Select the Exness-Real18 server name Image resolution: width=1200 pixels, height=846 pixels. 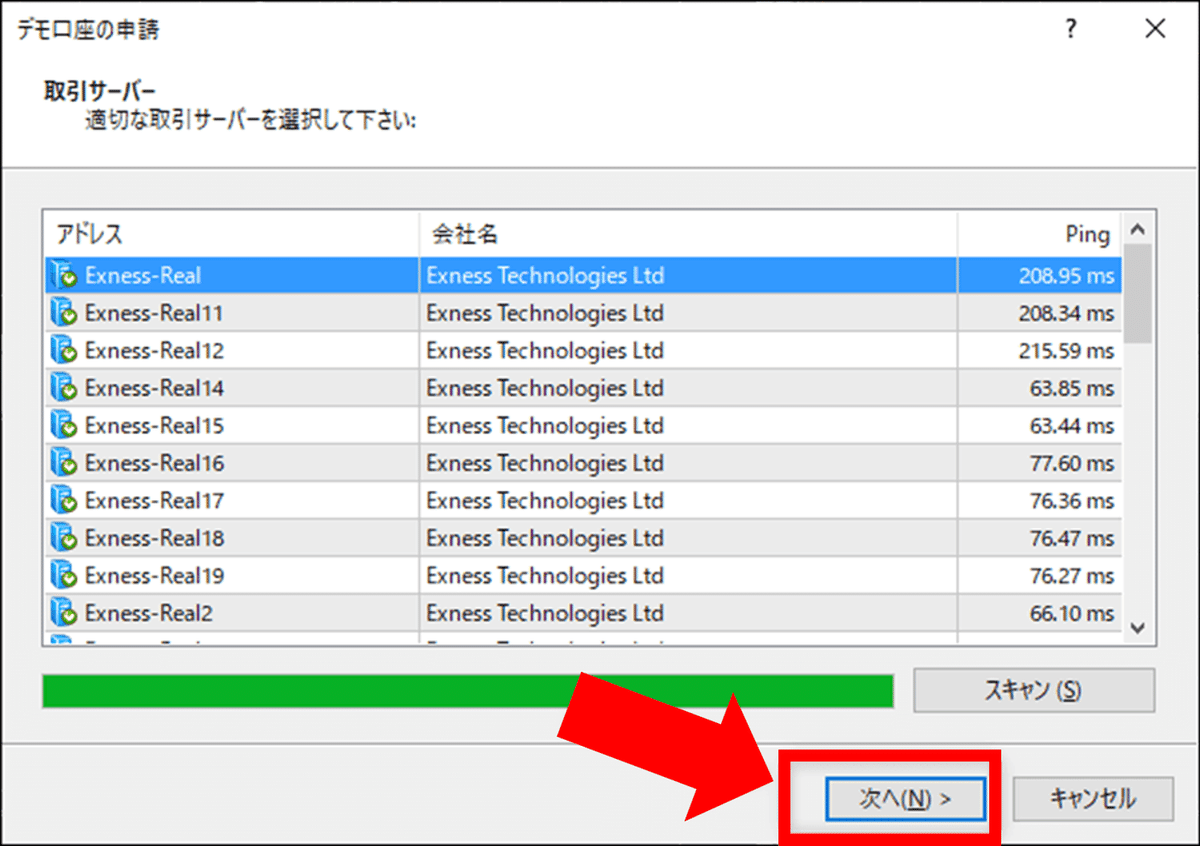[154, 538]
